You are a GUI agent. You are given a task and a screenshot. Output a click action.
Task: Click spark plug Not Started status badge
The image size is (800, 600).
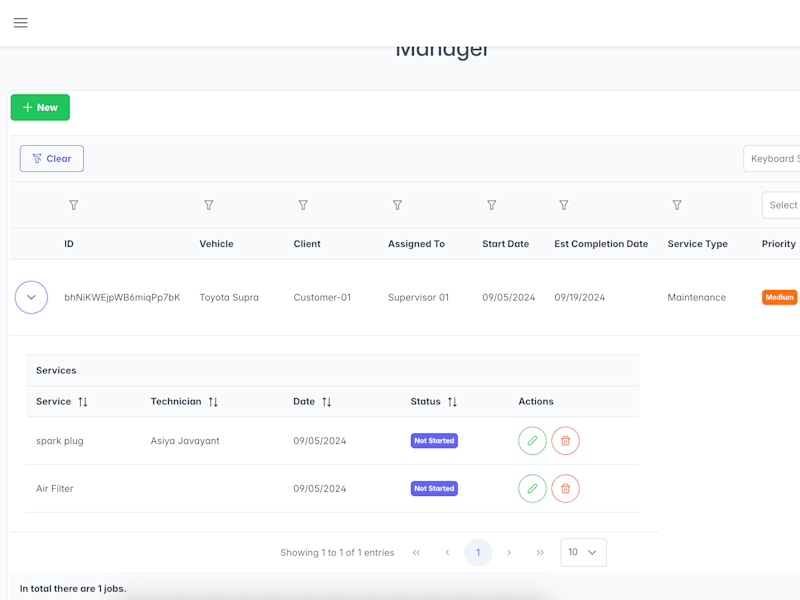[434, 441]
